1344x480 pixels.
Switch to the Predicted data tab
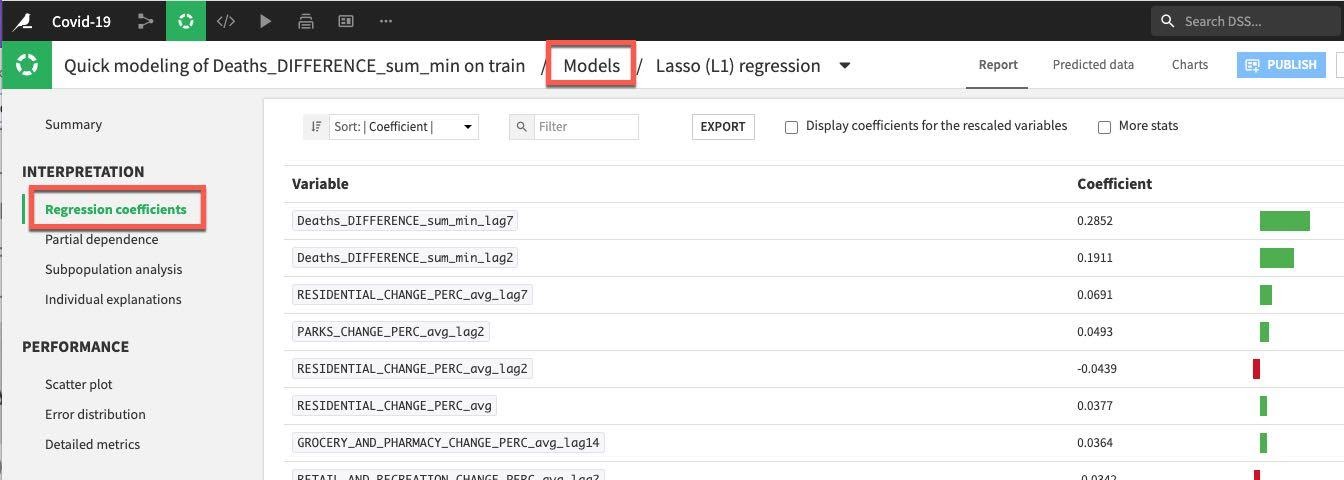pos(1093,65)
